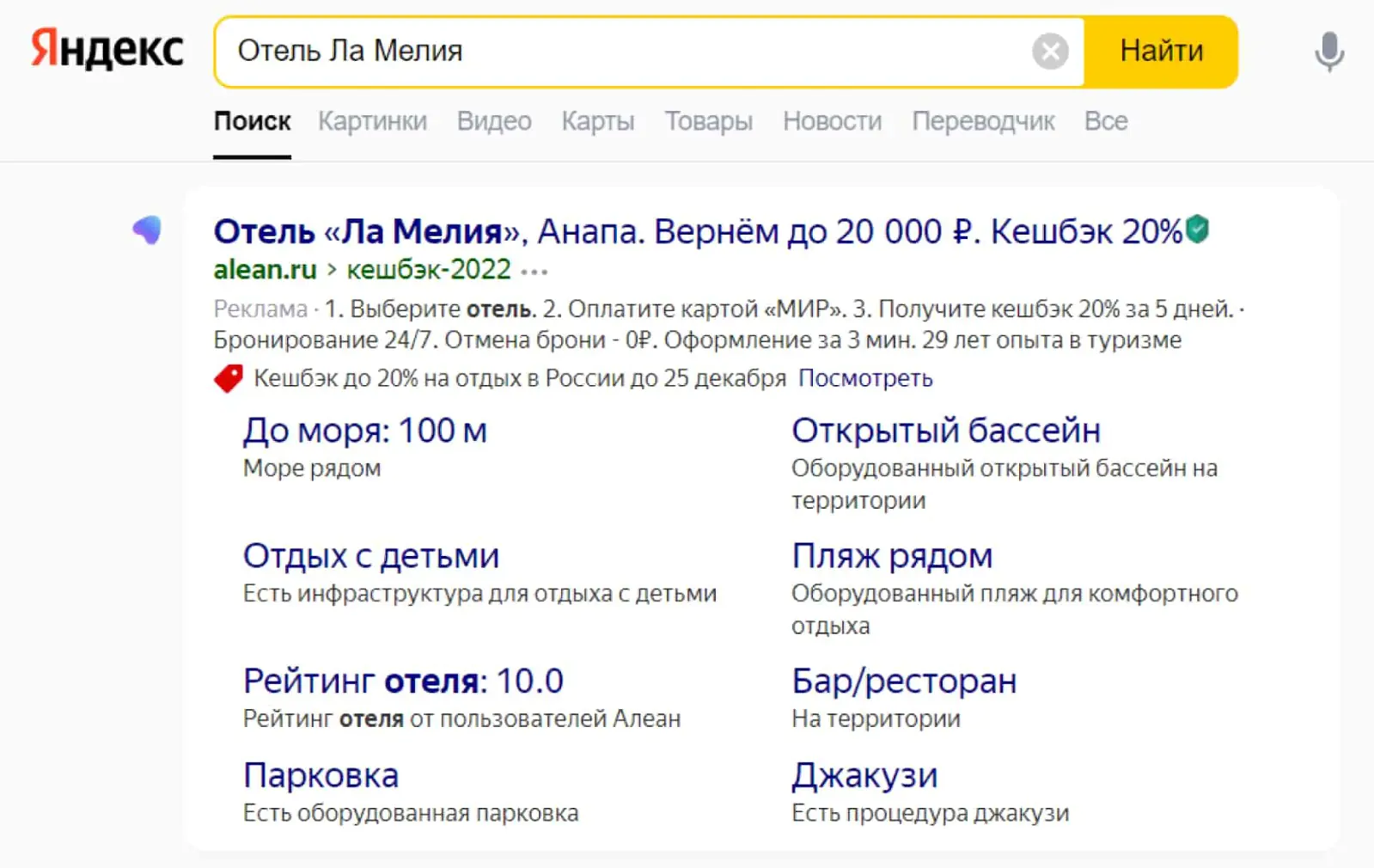Open the Рейтинг отеля: 10.0 sitelink
Viewport: 1374px width, 868px height.
(403, 681)
